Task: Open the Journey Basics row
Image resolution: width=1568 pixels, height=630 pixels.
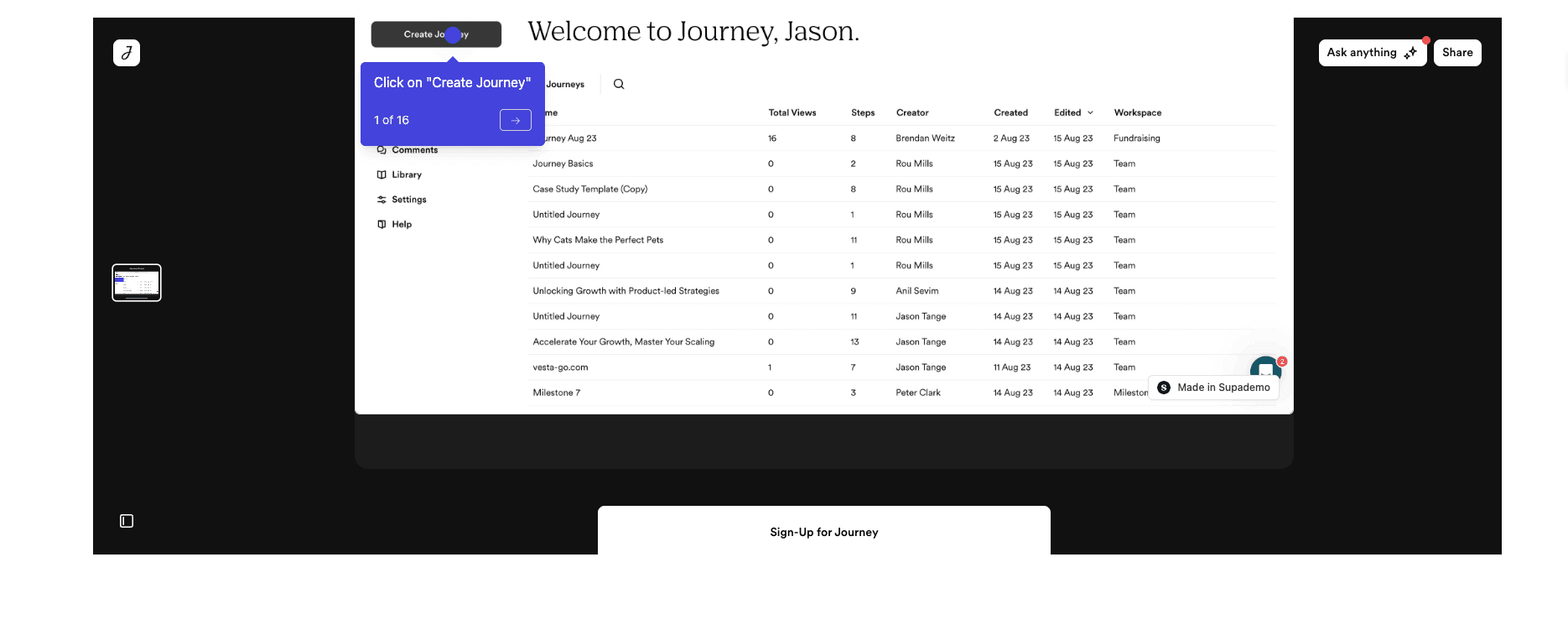Action: pyautogui.click(x=902, y=164)
